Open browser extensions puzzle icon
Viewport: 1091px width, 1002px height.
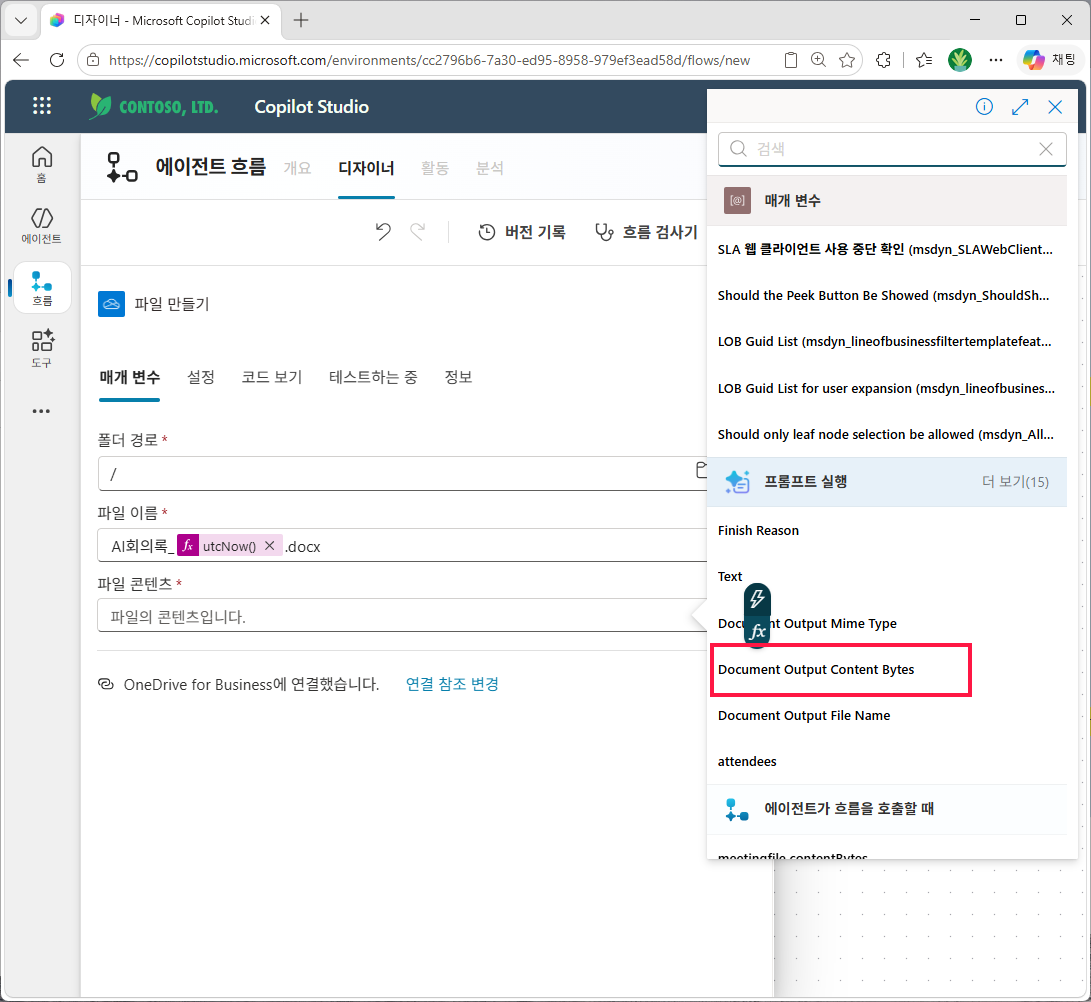pos(883,60)
